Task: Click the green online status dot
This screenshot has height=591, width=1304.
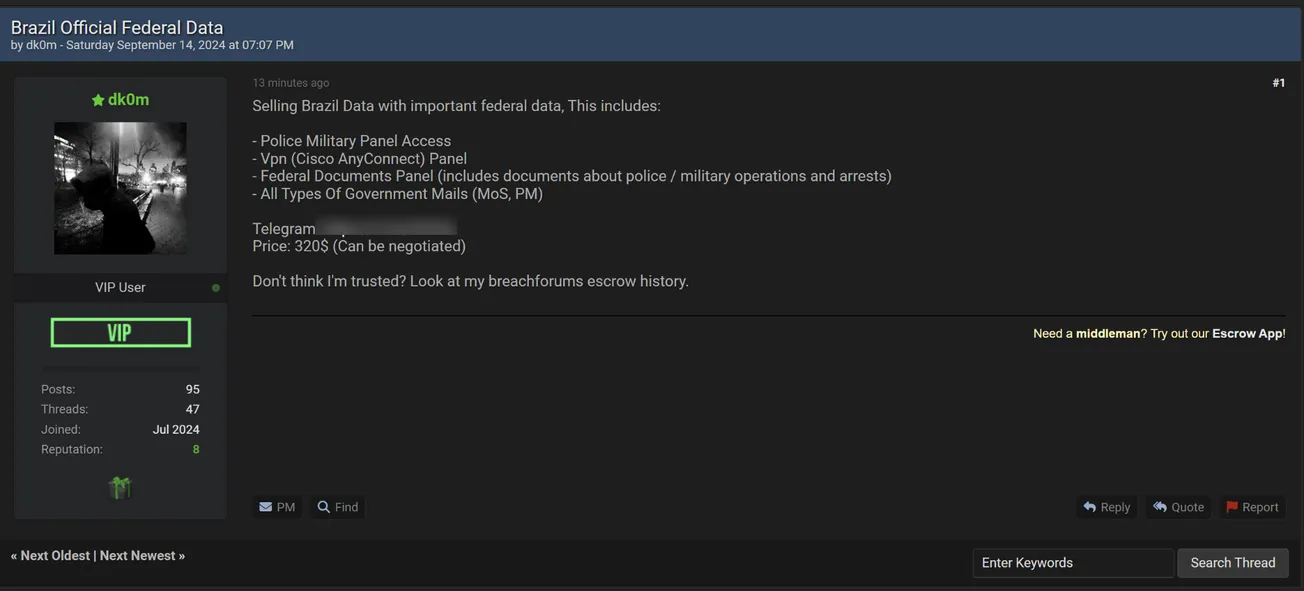Action: tap(216, 288)
